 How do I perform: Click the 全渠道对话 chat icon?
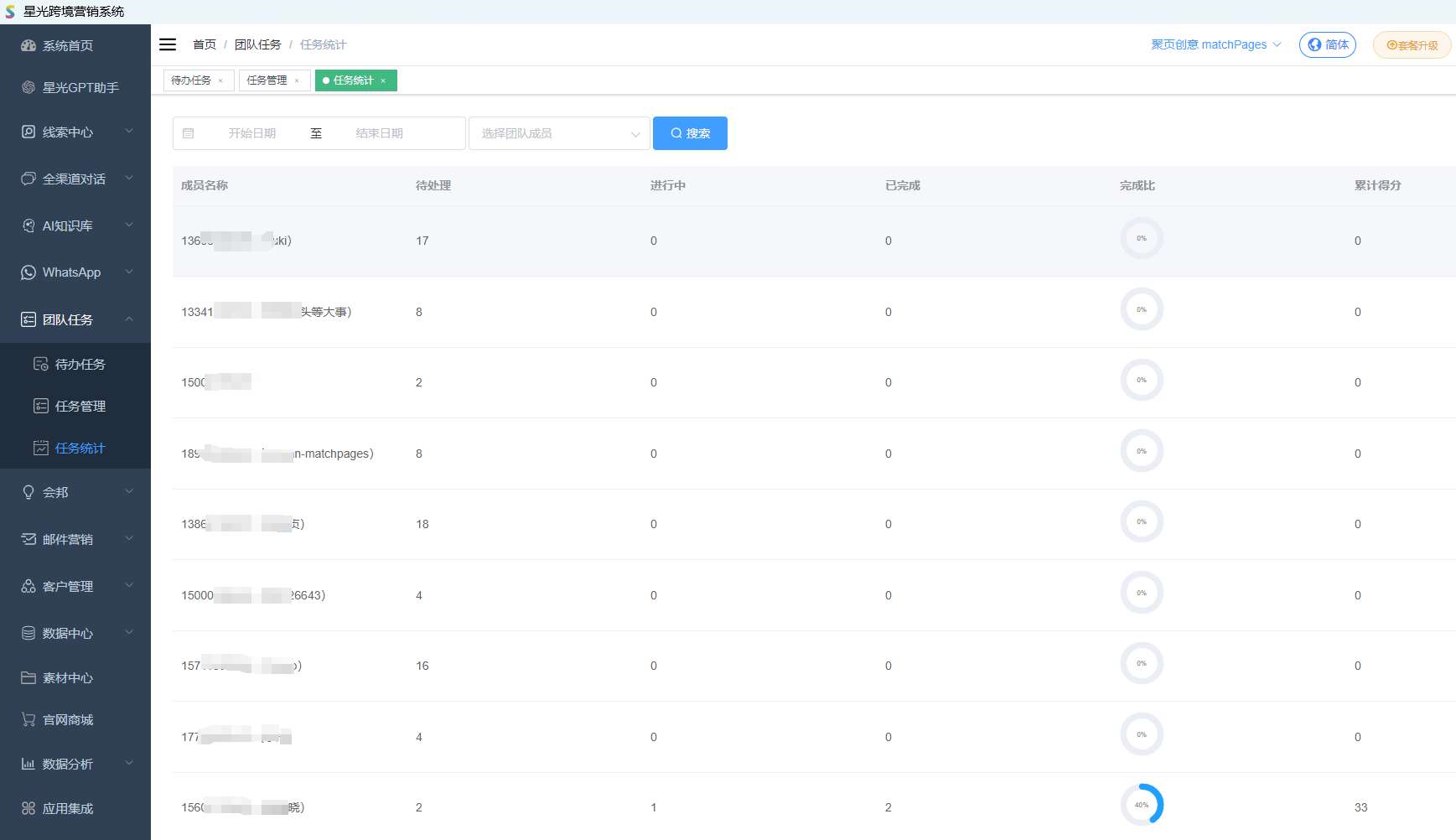click(x=28, y=179)
